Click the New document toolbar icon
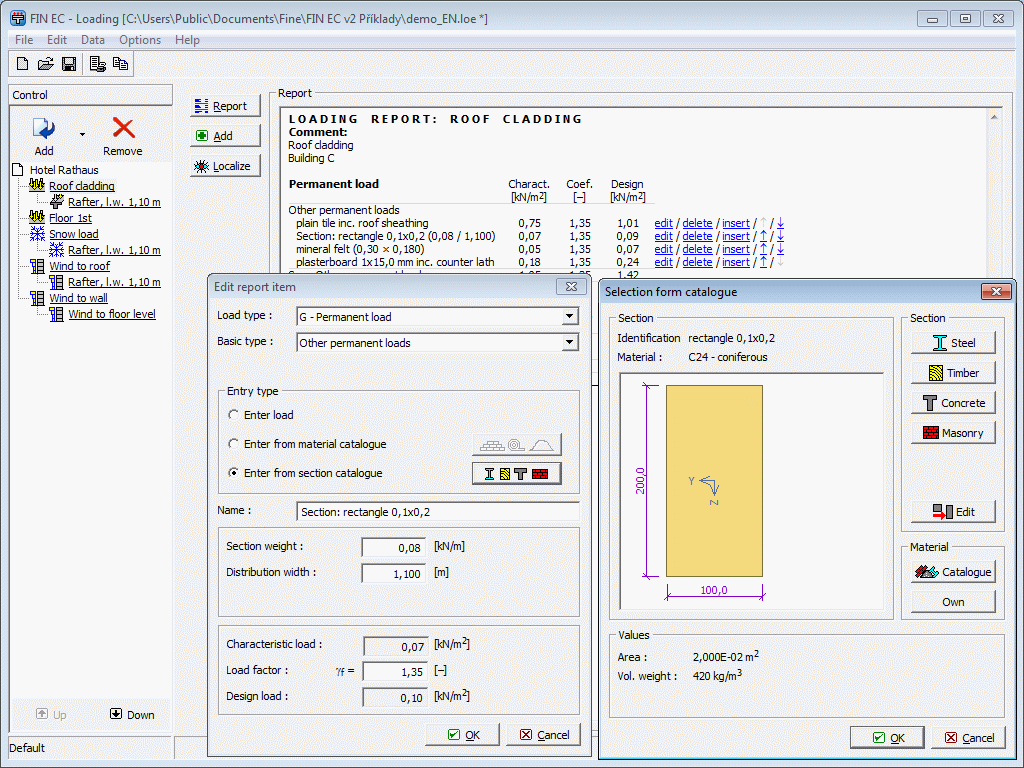Viewport: 1024px width, 768px height. coord(22,63)
